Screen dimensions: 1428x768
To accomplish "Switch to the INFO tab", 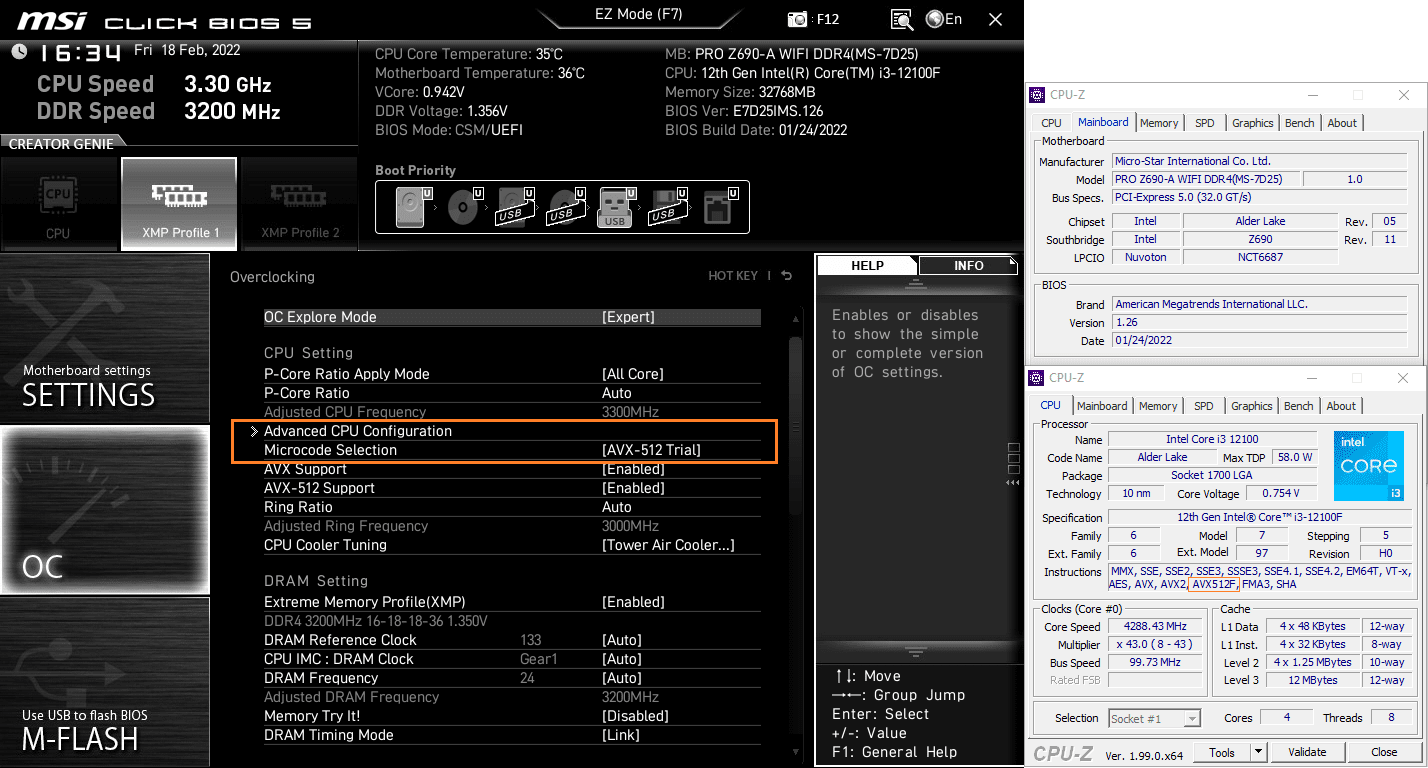I will click(x=968, y=265).
